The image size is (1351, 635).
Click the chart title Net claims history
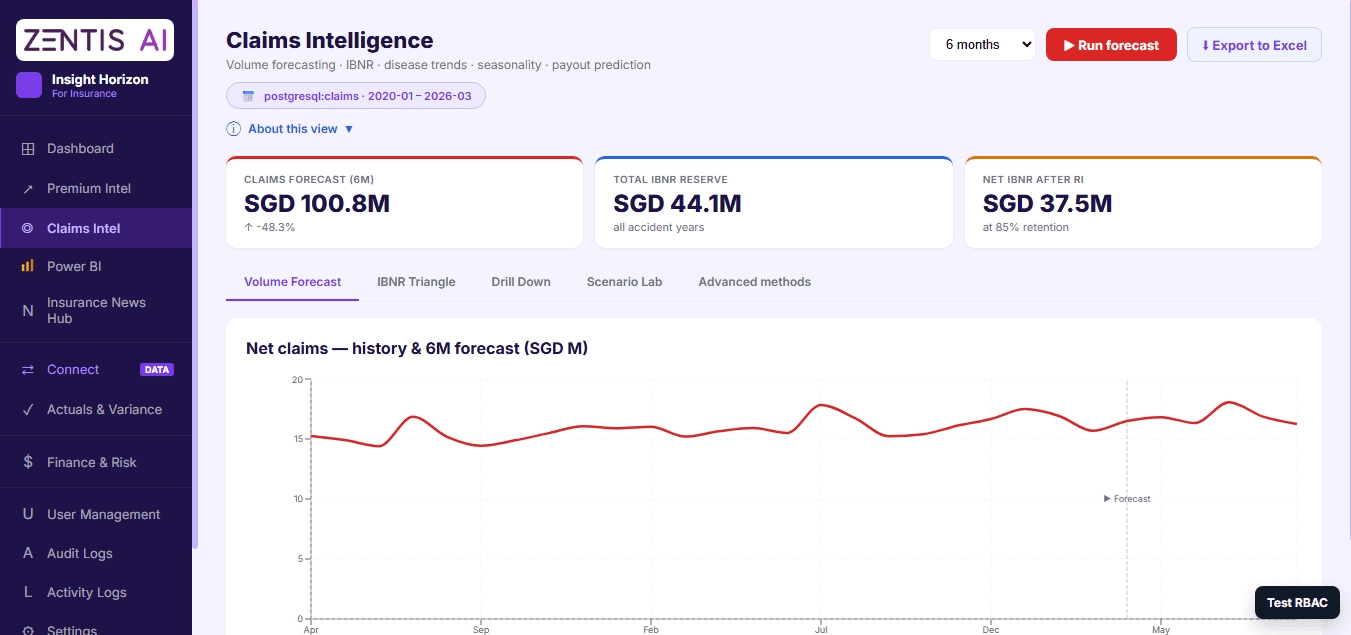[x=417, y=349]
